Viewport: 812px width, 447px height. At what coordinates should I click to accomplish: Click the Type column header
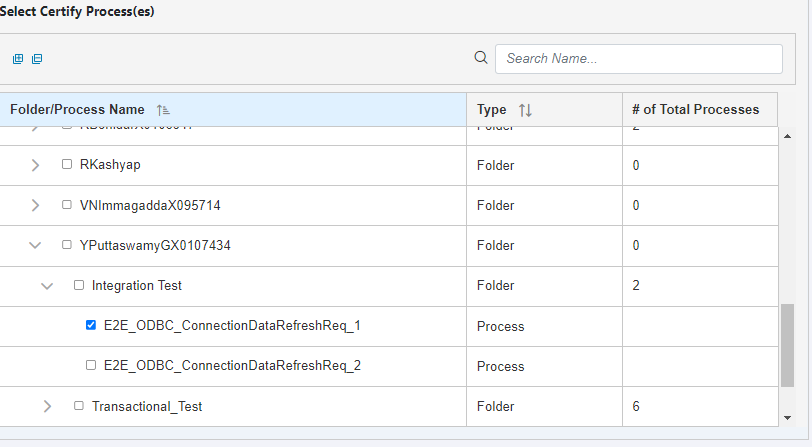(492, 109)
